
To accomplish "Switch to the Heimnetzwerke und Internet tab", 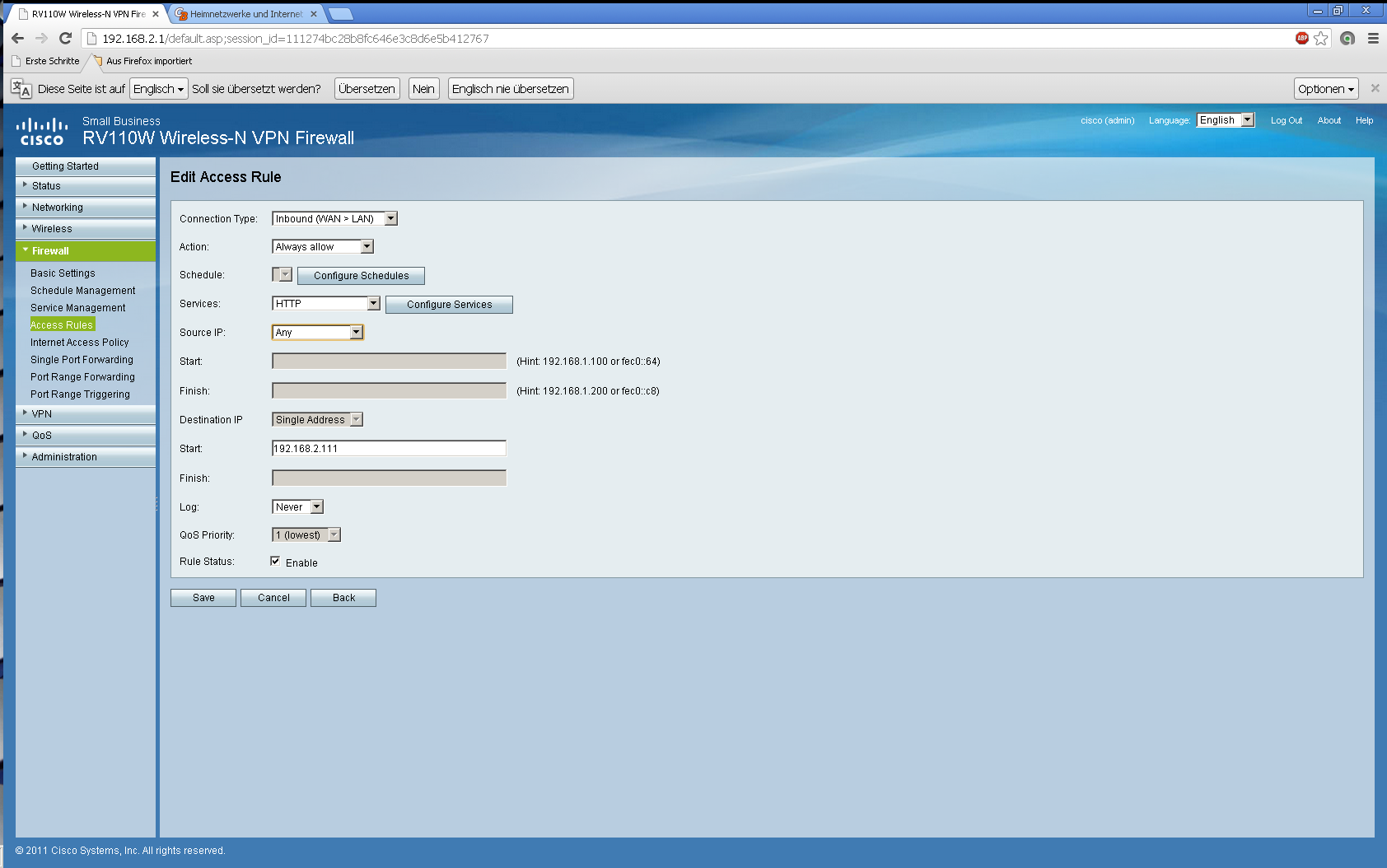I will pos(245,14).
